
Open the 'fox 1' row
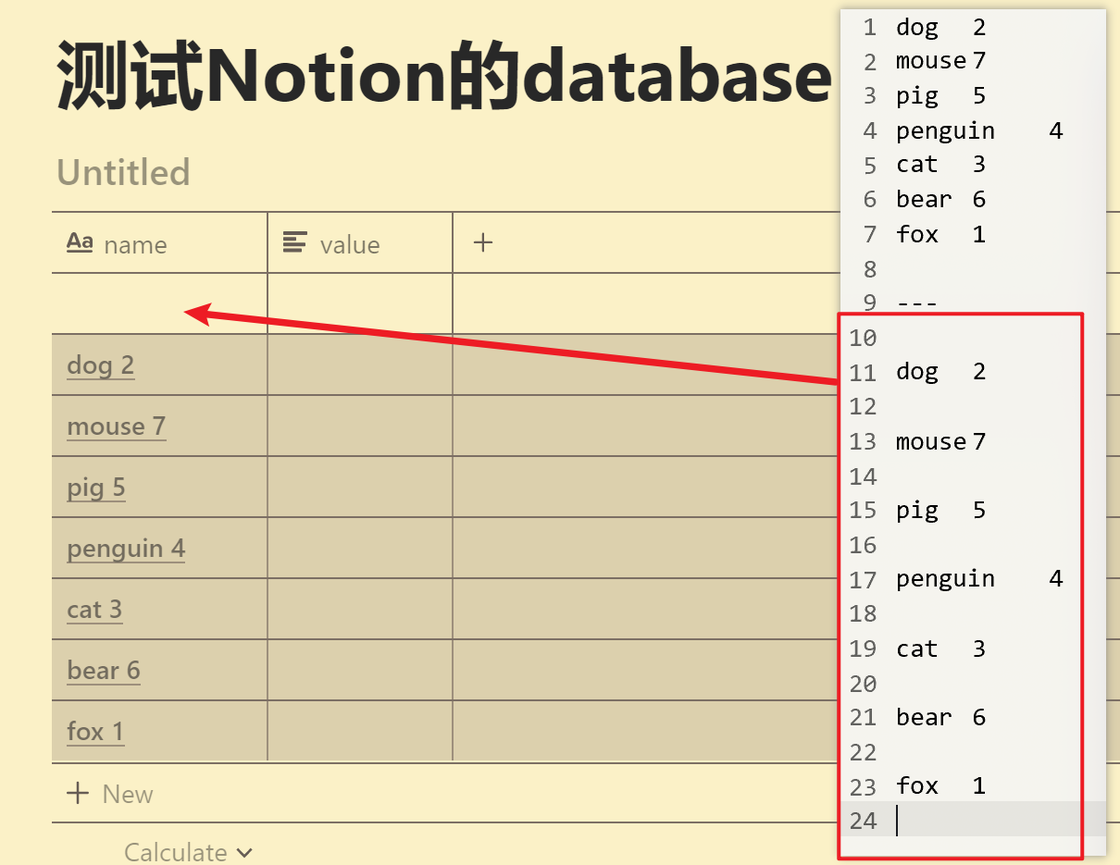[95, 732]
